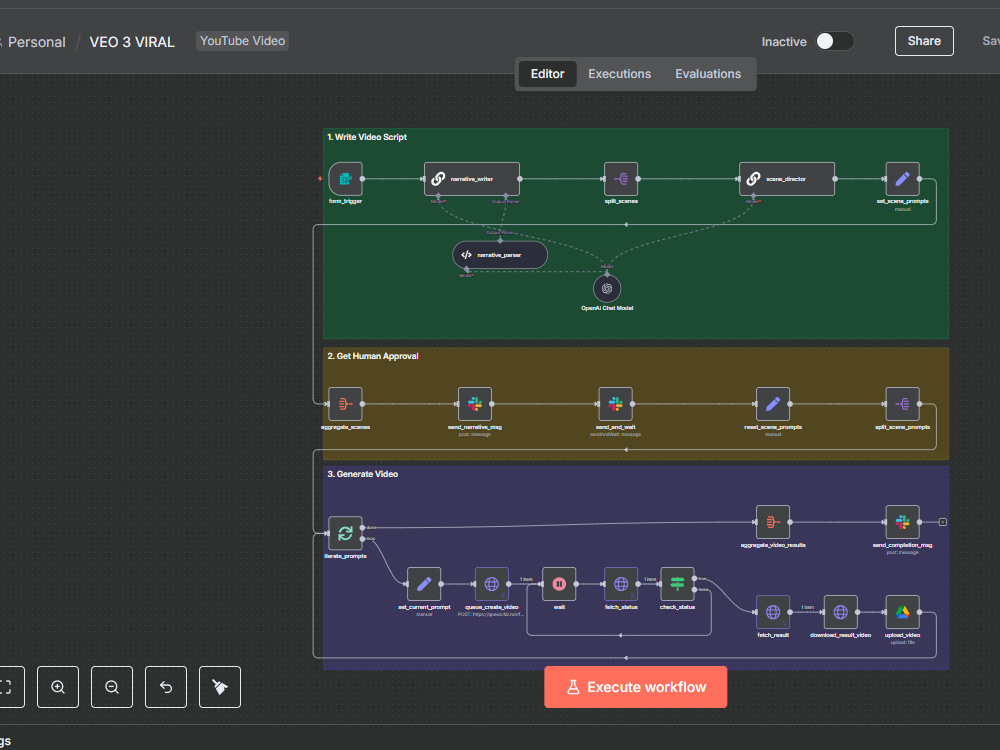Select the queue_create_video HTTP node
Screen dimensions: 1000x750
pyautogui.click(x=492, y=584)
